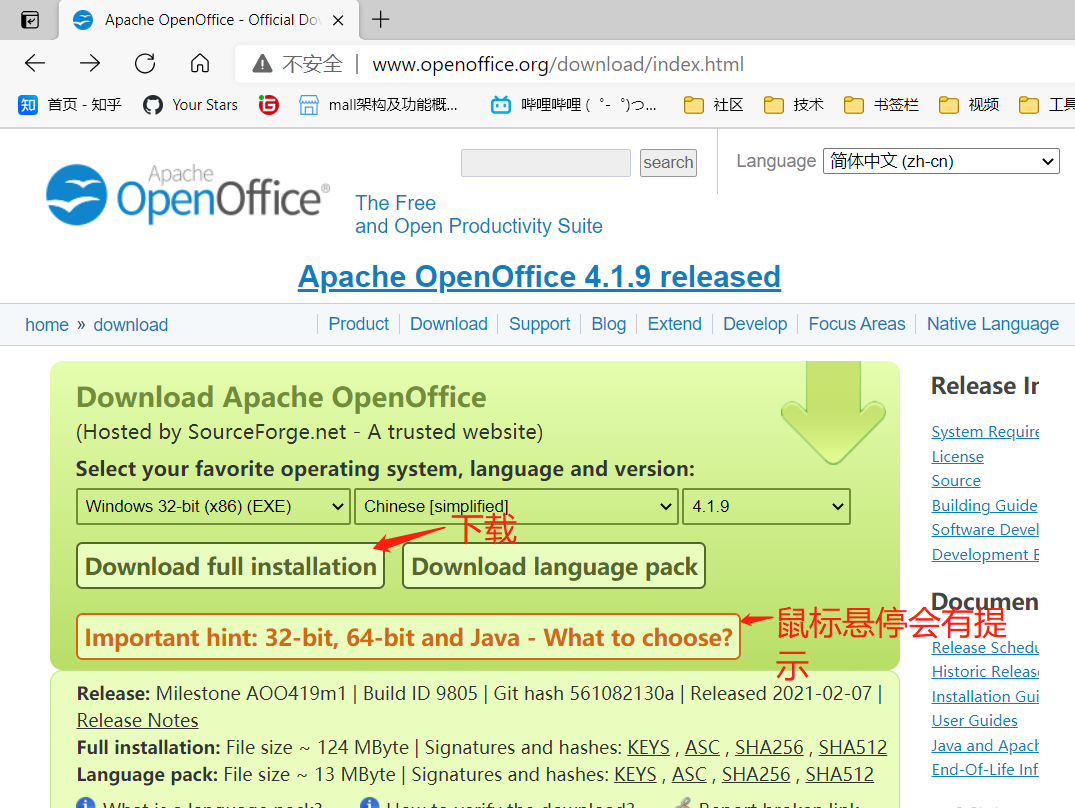This screenshot has height=808, width=1075.
Task: Open Language pack KEYS link
Action: pos(636,775)
